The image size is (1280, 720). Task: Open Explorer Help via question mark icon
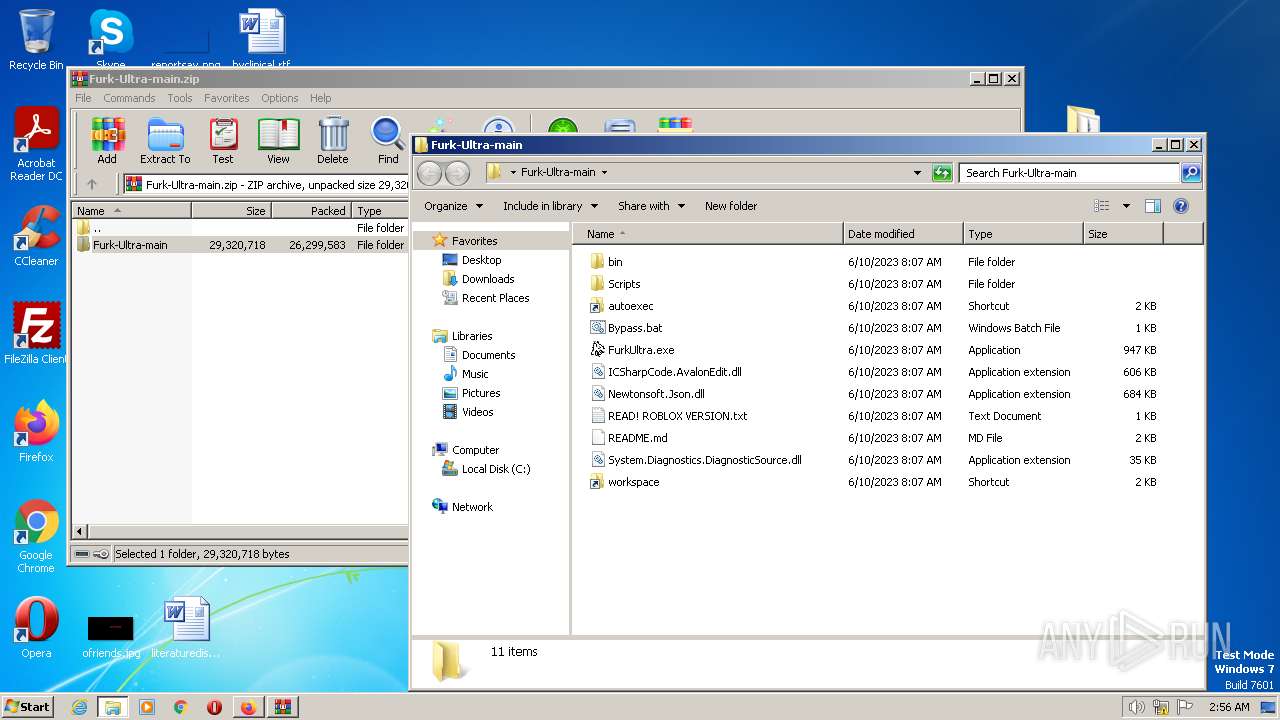click(x=1180, y=206)
